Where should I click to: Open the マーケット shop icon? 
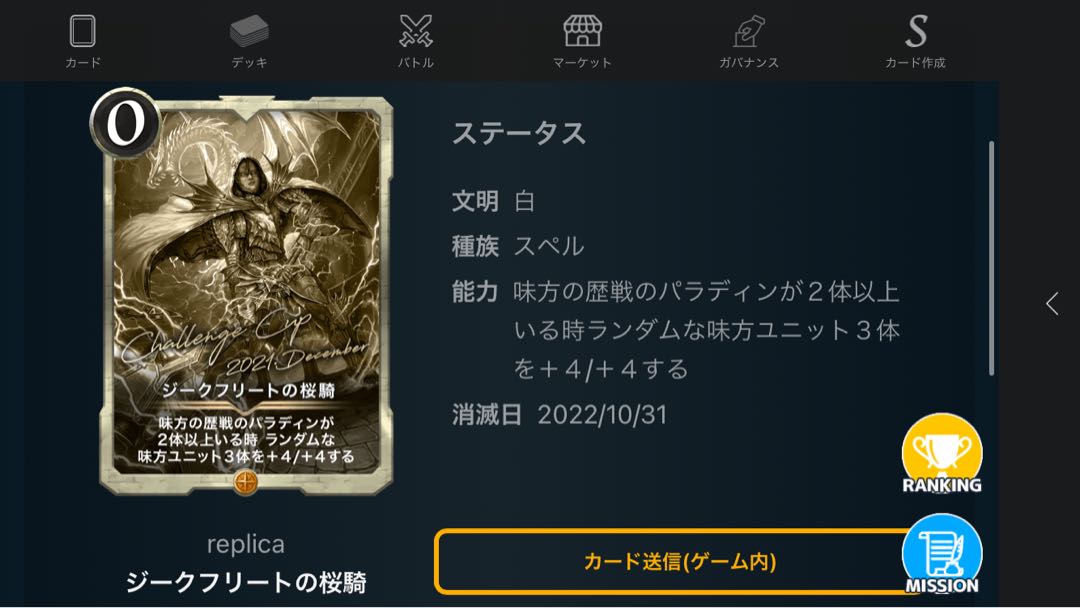[582, 31]
